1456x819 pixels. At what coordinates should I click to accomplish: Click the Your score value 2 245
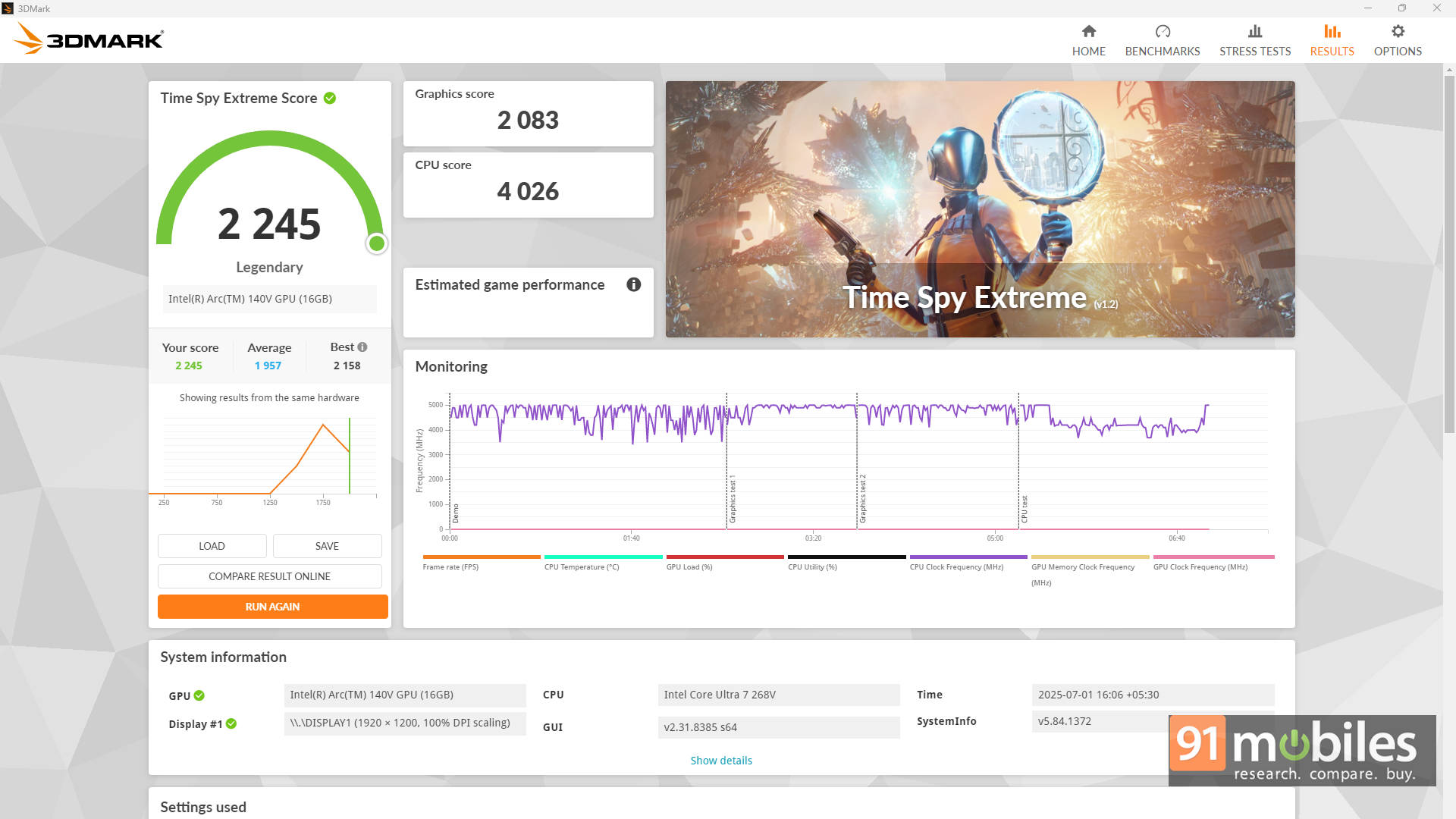[189, 366]
